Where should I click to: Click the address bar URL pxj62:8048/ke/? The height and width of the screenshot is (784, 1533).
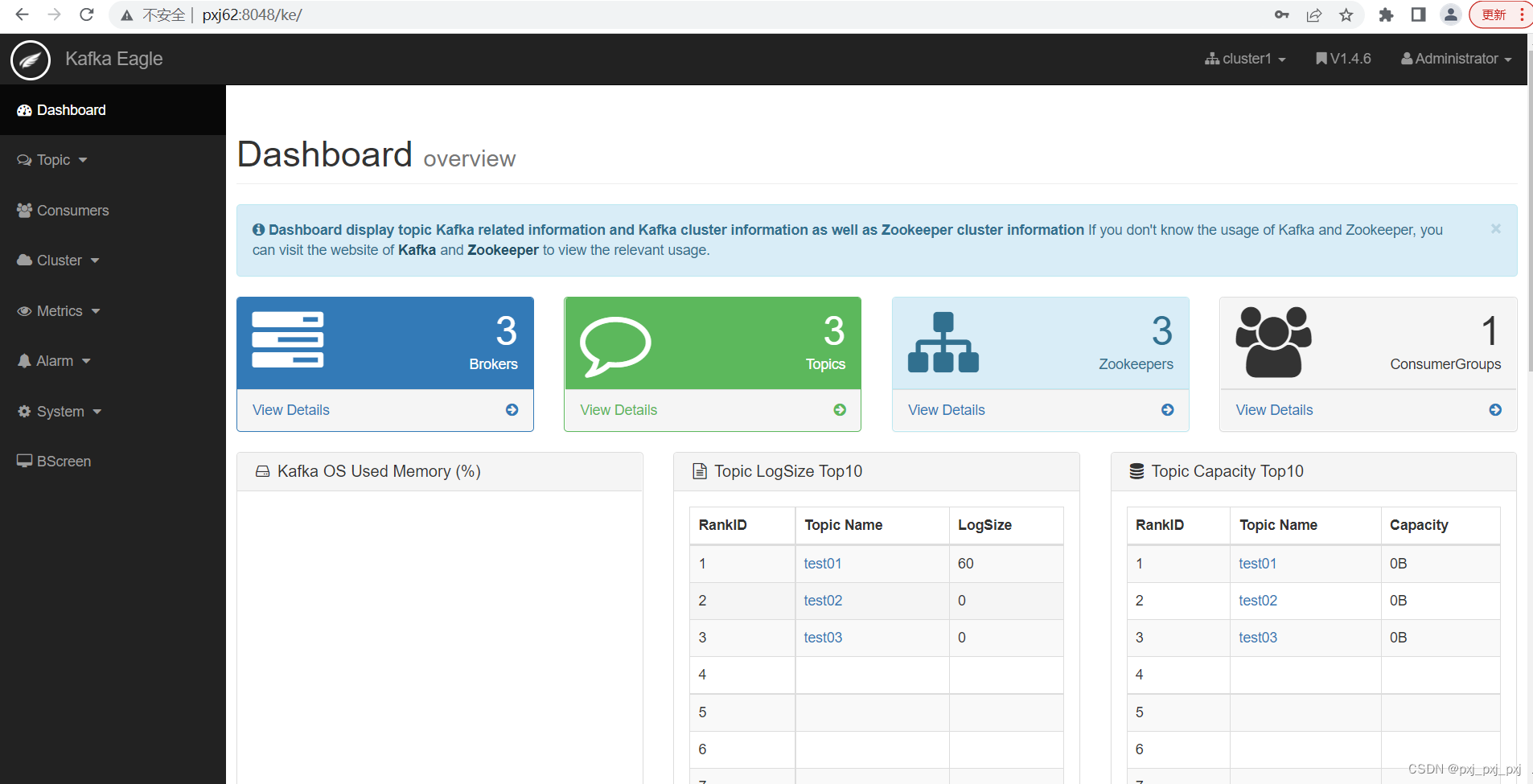click(252, 14)
